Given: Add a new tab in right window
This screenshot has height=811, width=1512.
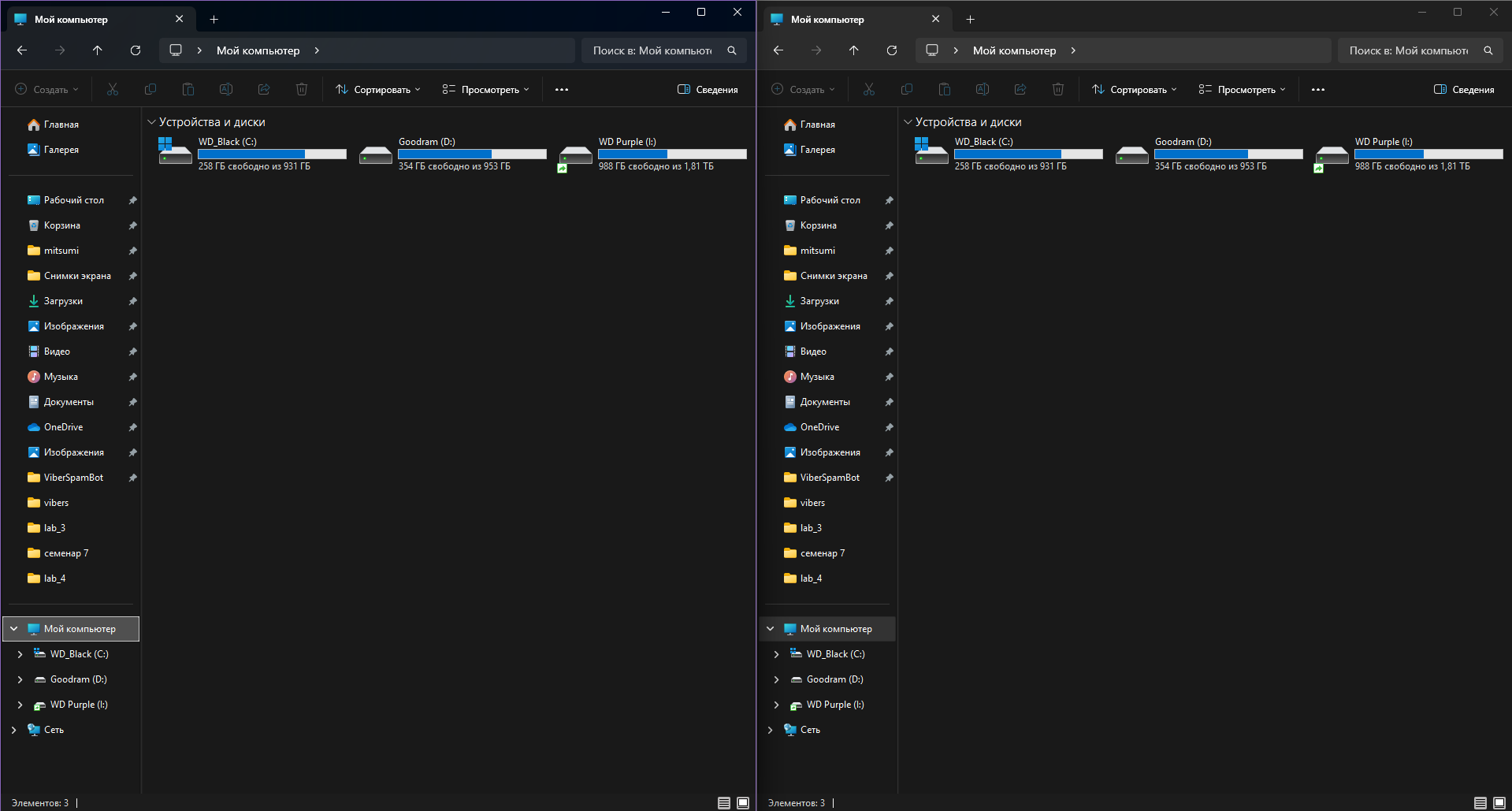Looking at the screenshot, I should click(x=971, y=19).
